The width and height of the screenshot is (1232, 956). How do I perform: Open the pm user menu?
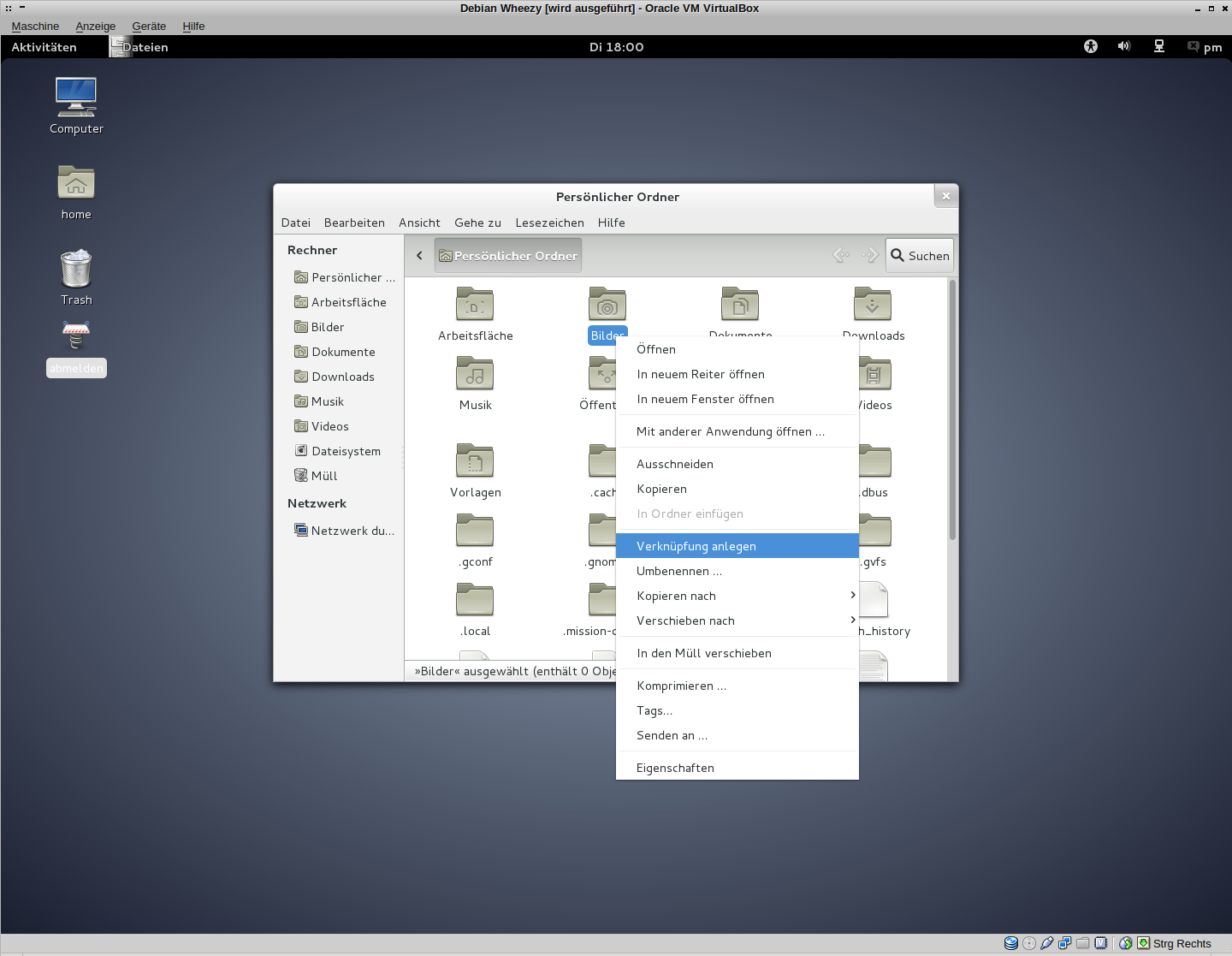(1212, 47)
